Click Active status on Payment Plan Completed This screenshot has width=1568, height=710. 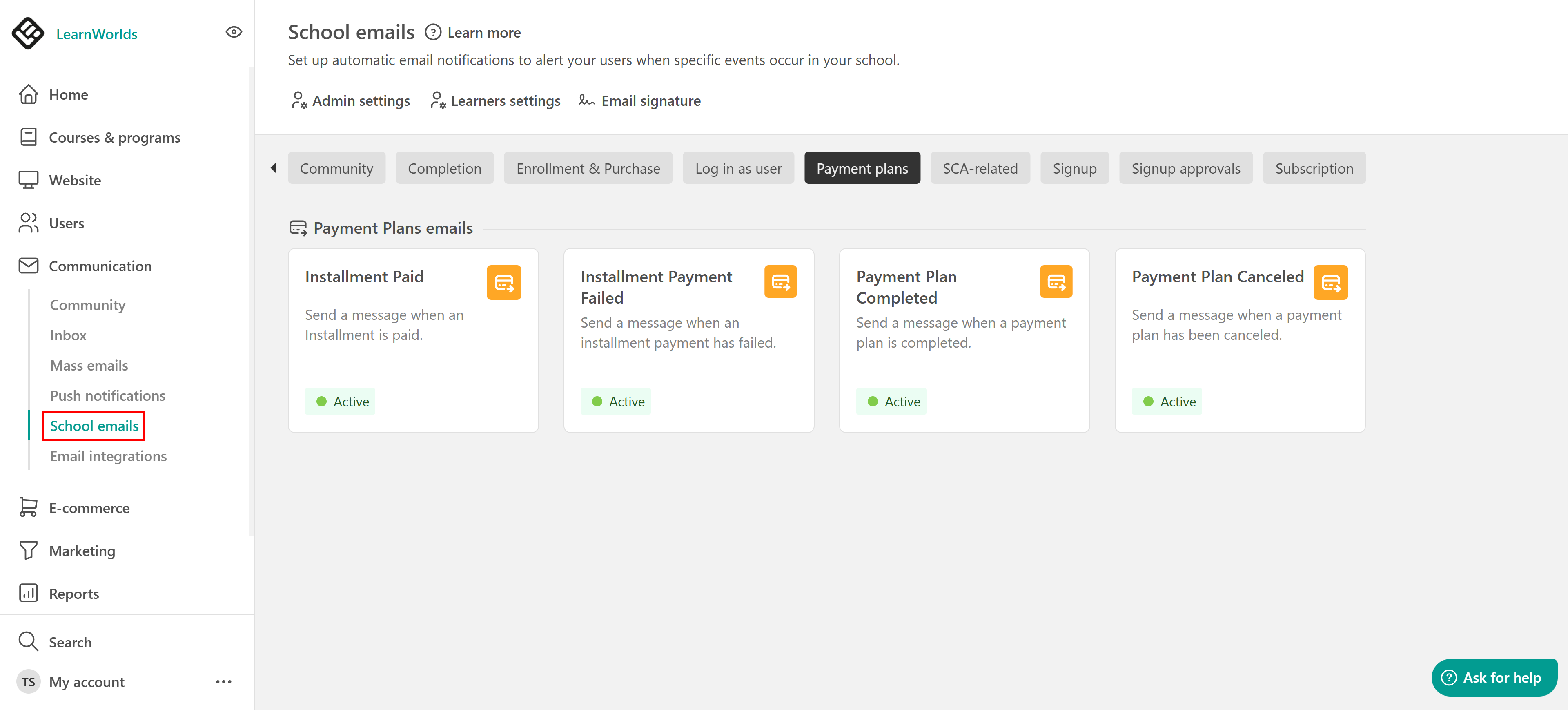pos(892,401)
